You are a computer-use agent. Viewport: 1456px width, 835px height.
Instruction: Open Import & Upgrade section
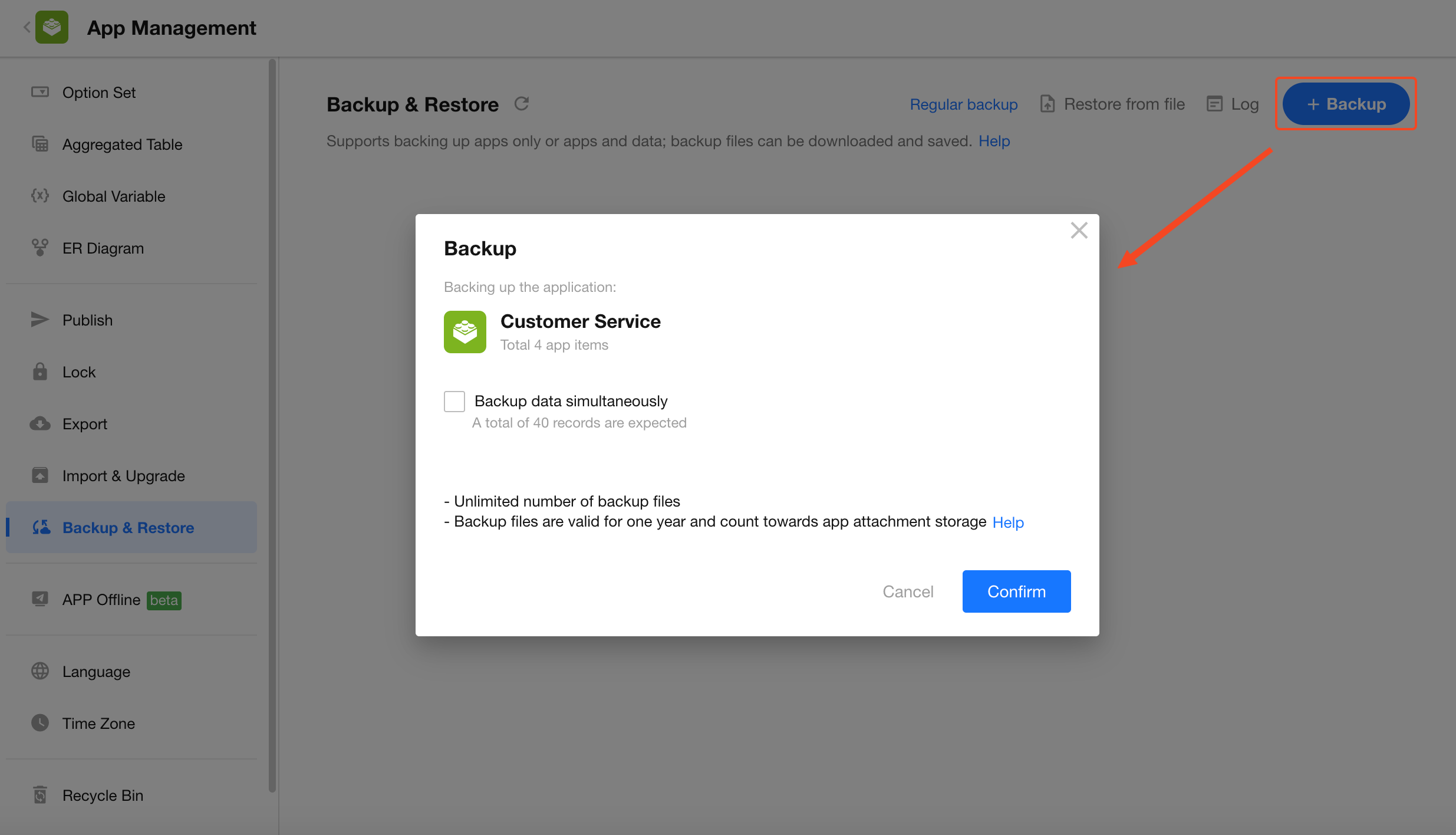tap(123, 476)
